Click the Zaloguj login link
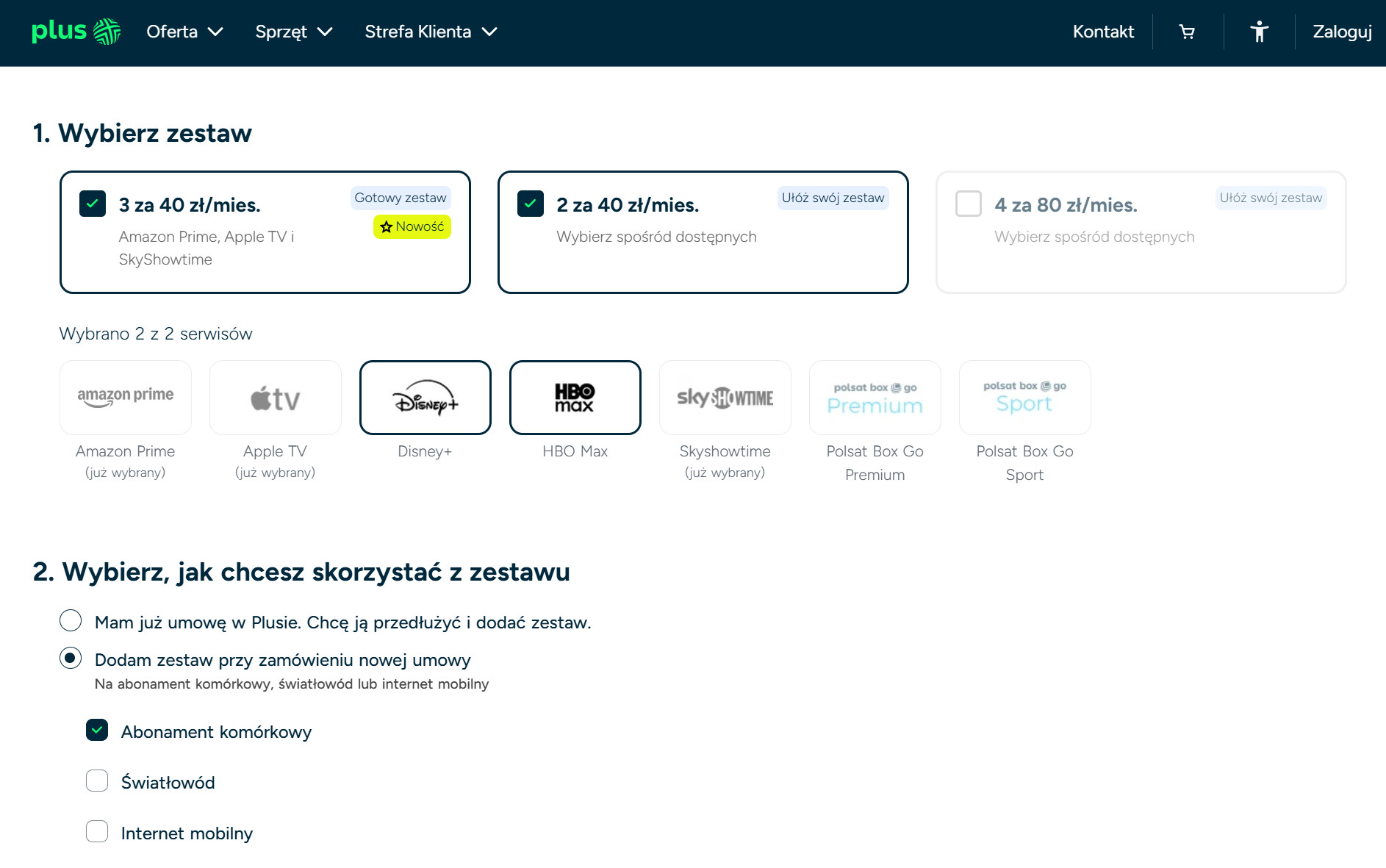The width and height of the screenshot is (1386, 868). click(1341, 32)
